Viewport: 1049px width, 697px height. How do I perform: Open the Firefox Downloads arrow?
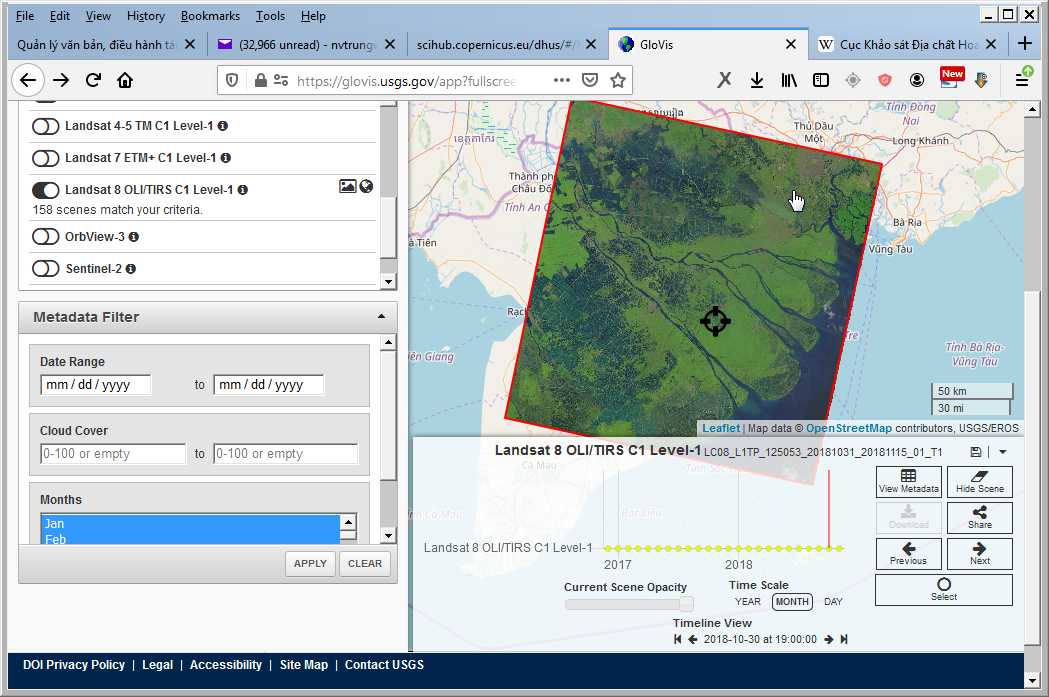click(757, 81)
